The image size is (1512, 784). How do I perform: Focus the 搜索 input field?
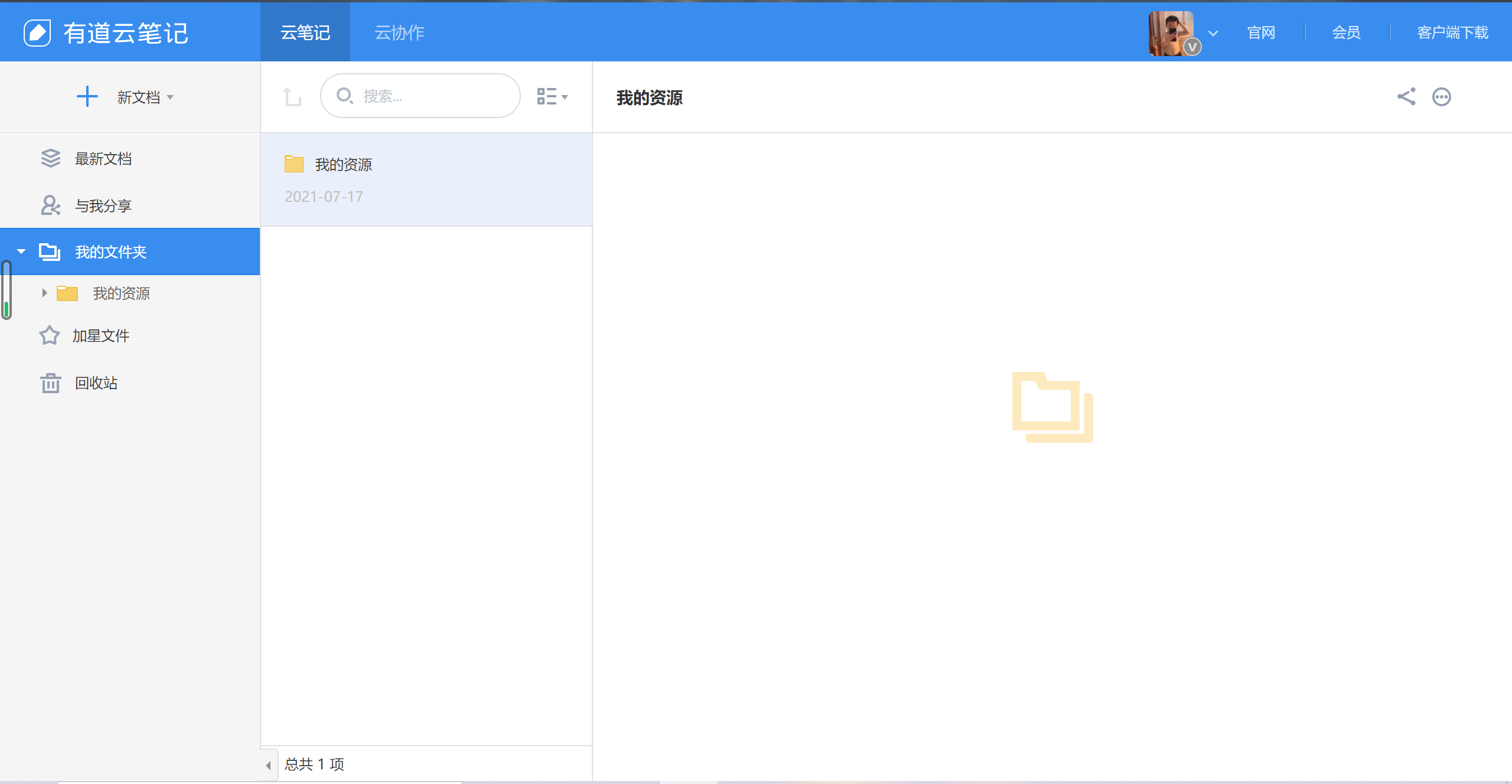tap(420, 96)
